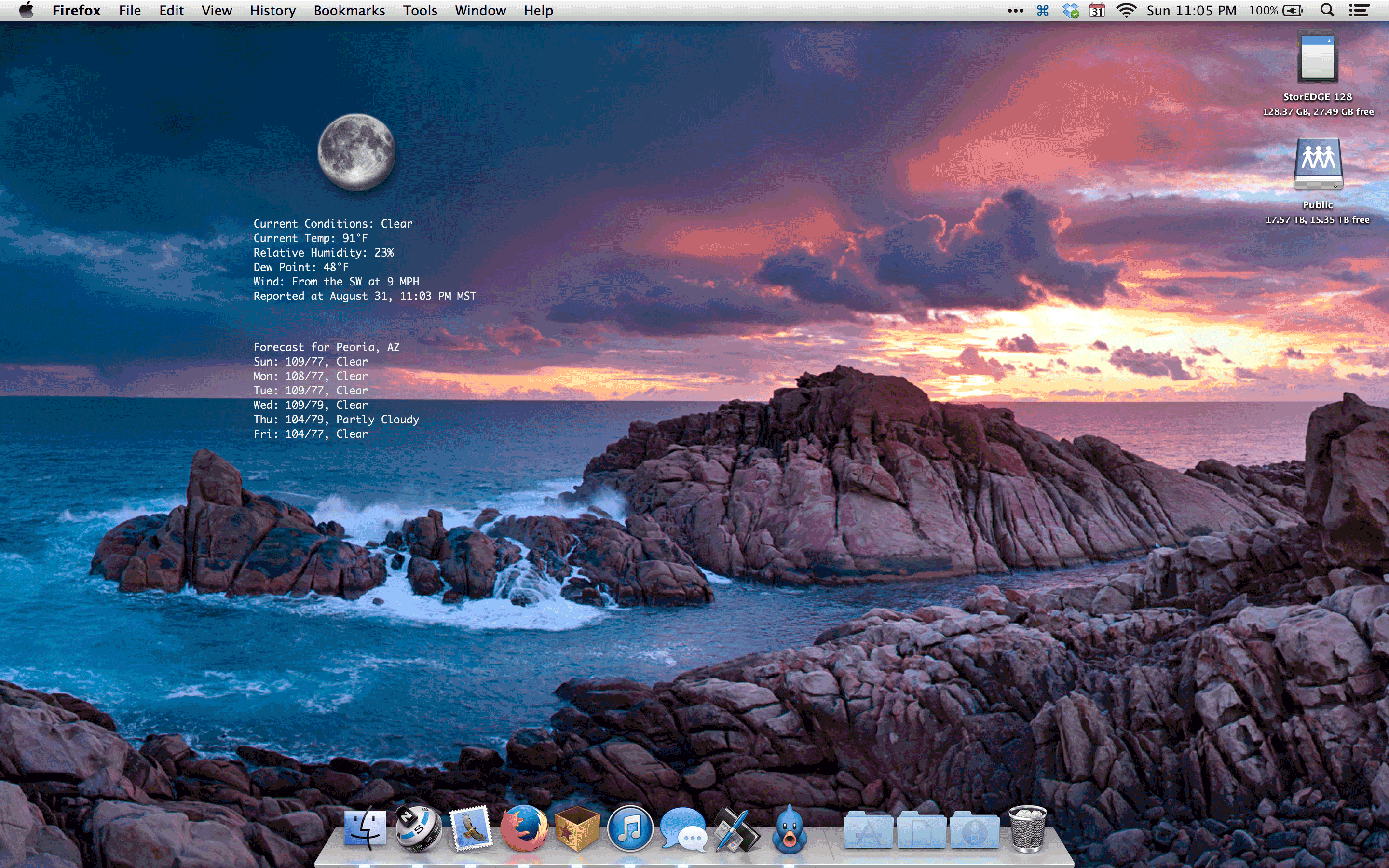Click the Spotlight search magnifying glass
The width and height of the screenshot is (1389, 868).
pyautogui.click(x=1326, y=10)
